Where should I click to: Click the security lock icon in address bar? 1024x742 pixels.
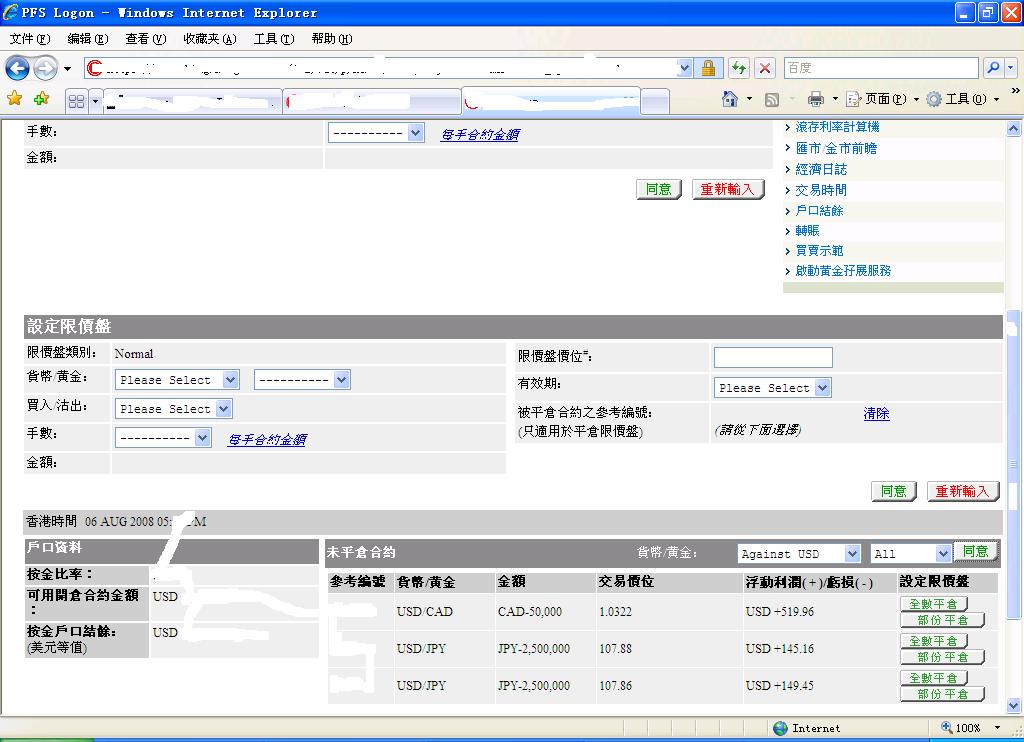click(x=708, y=68)
